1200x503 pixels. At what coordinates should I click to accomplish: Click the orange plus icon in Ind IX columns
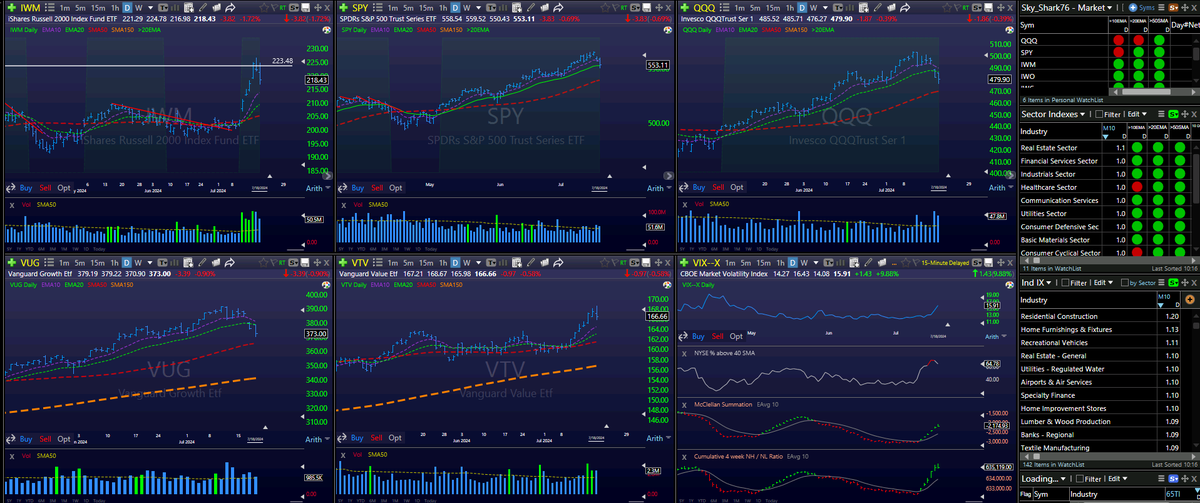point(1190,300)
